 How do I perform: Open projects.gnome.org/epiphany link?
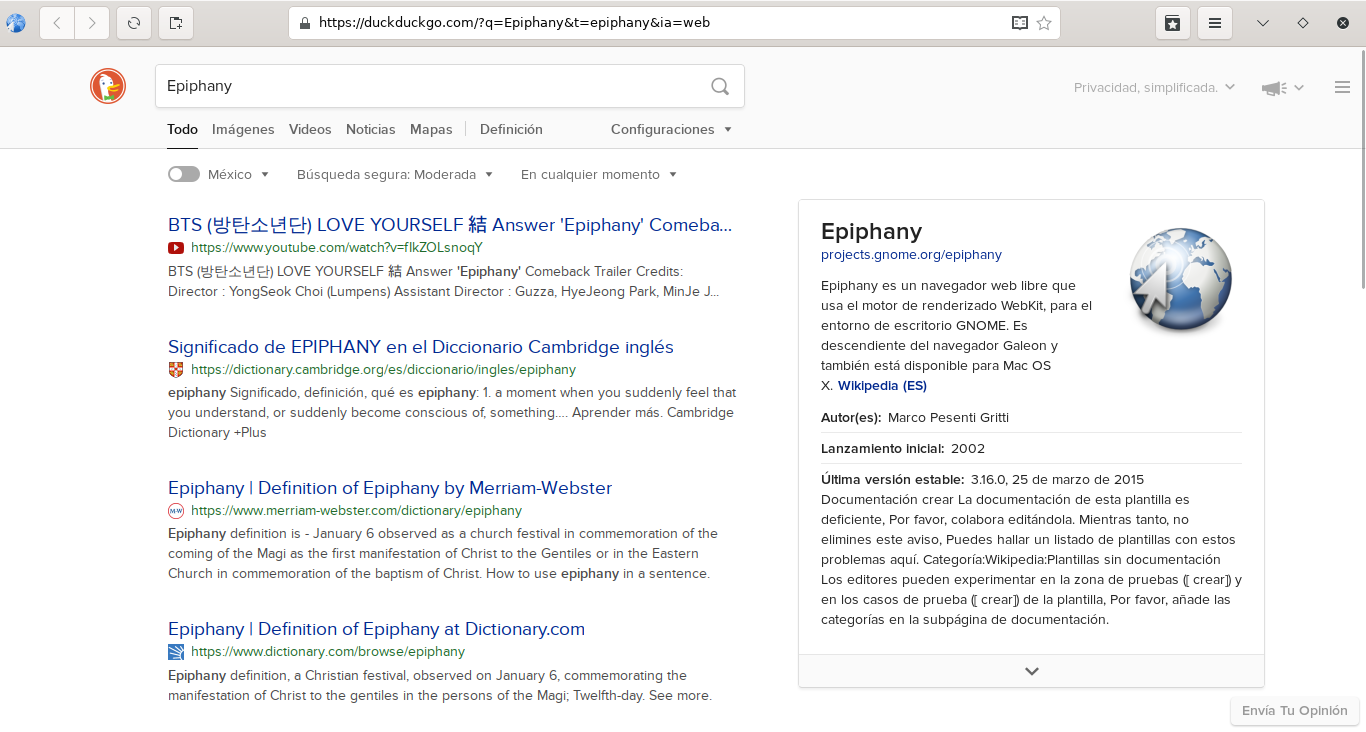tap(911, 255)
